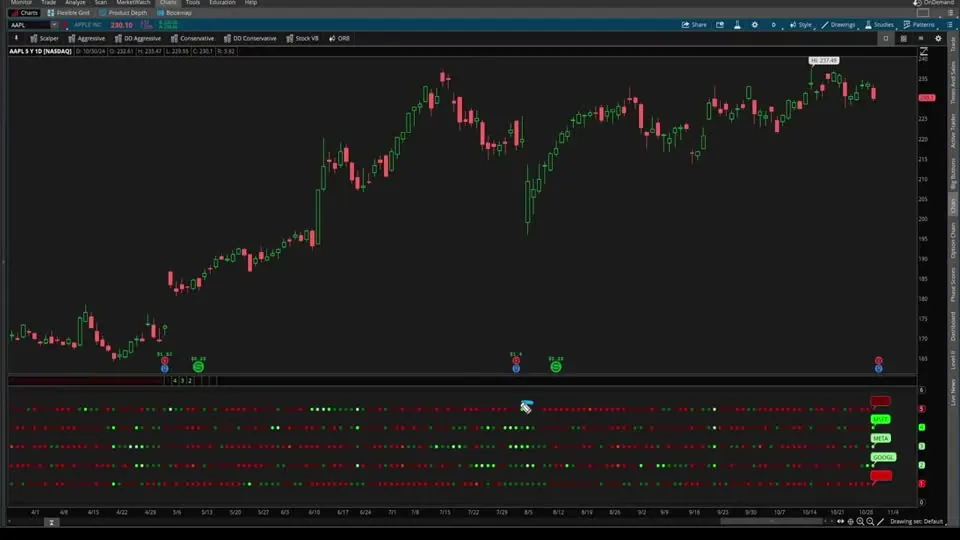Open the Trade sidebar tab
The image size is (960, 540).
pyautogui.click(x=953, y=44)
